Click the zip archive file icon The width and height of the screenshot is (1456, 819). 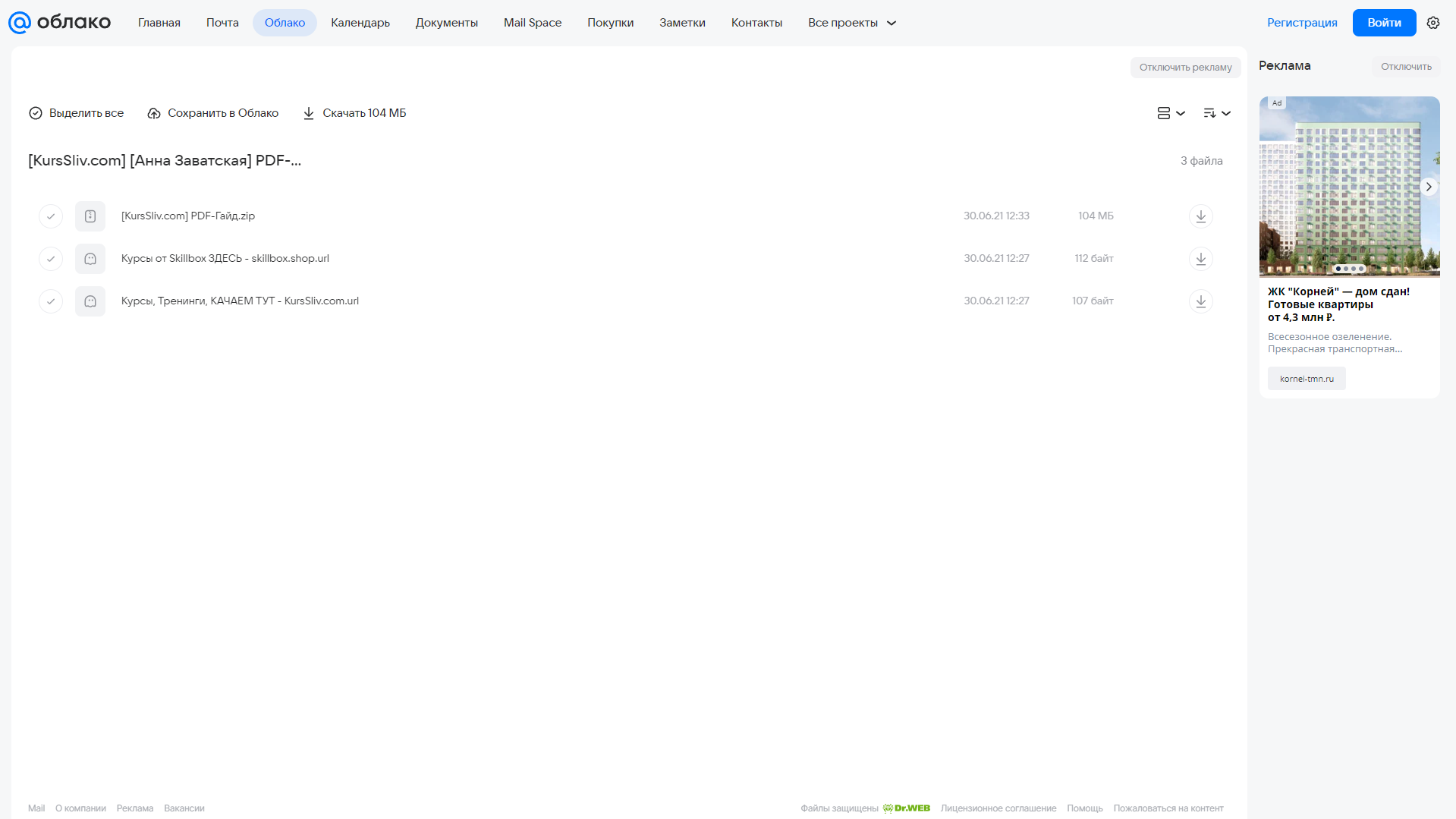[90, 216]
